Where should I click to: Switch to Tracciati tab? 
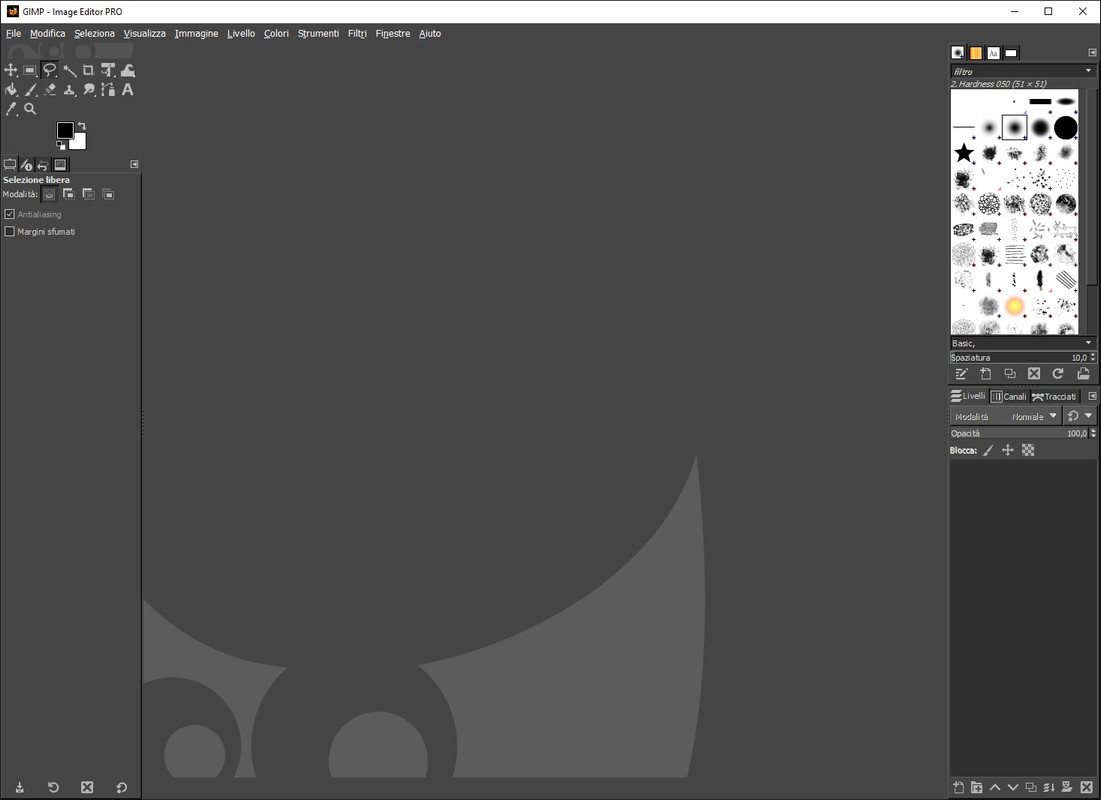coord(1054,397)
